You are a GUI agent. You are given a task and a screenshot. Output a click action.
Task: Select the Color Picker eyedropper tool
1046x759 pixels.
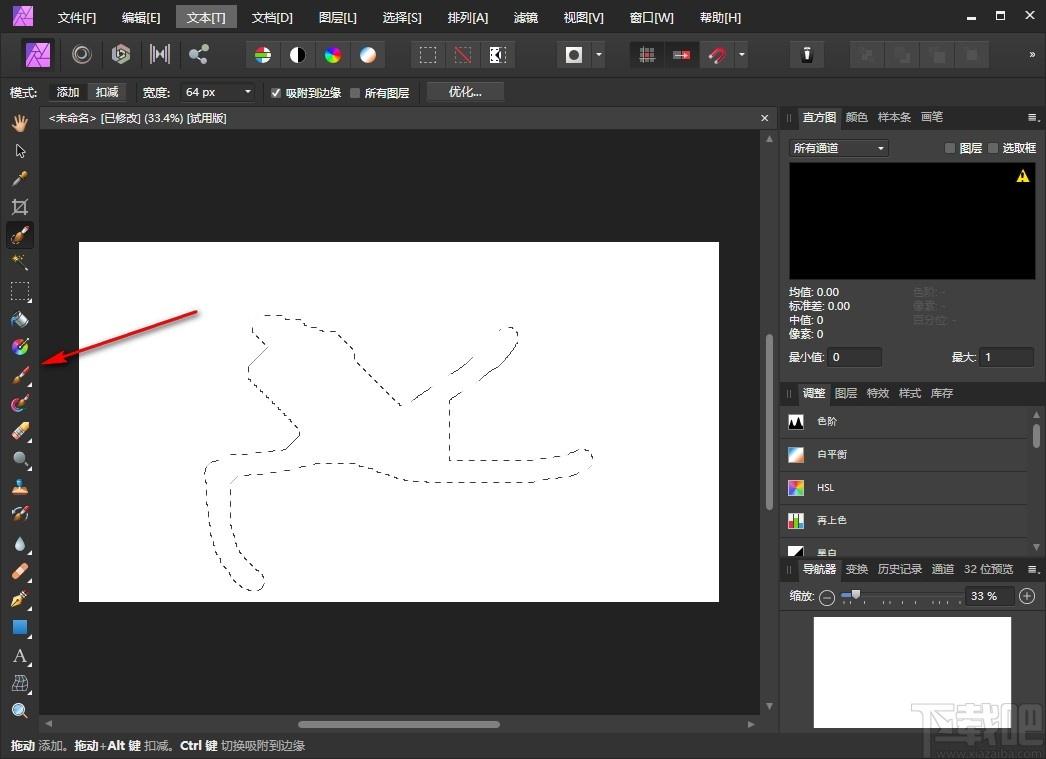(20, 179)
